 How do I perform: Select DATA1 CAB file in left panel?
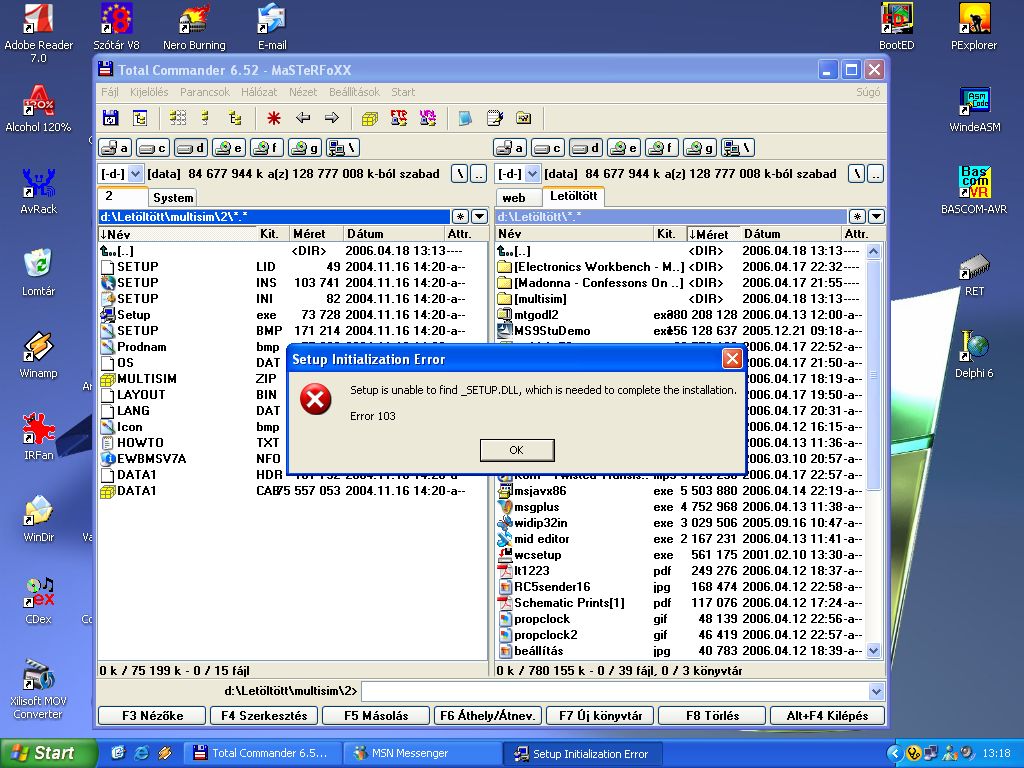(x=293, y=491)
